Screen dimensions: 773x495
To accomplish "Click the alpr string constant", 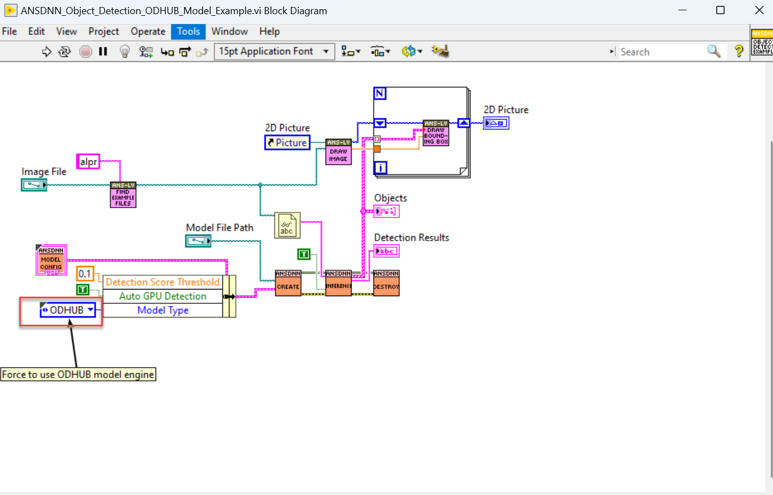I will coord(89,161).
